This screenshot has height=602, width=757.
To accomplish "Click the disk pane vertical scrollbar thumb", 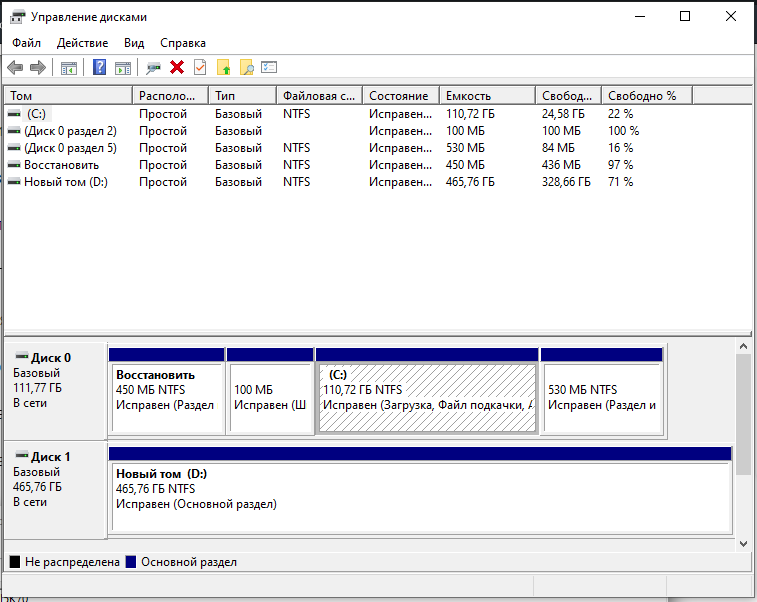I will point(743,414).
